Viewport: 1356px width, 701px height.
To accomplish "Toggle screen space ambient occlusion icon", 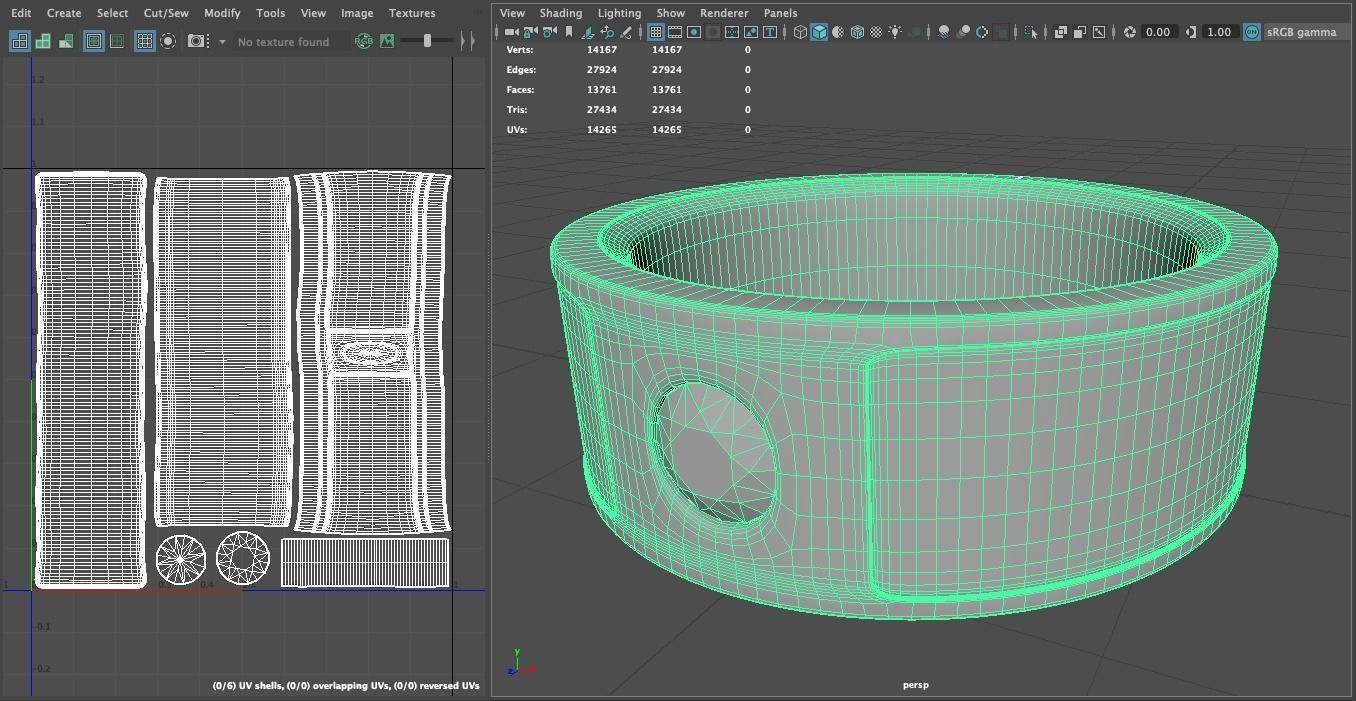I will point(944,32).
